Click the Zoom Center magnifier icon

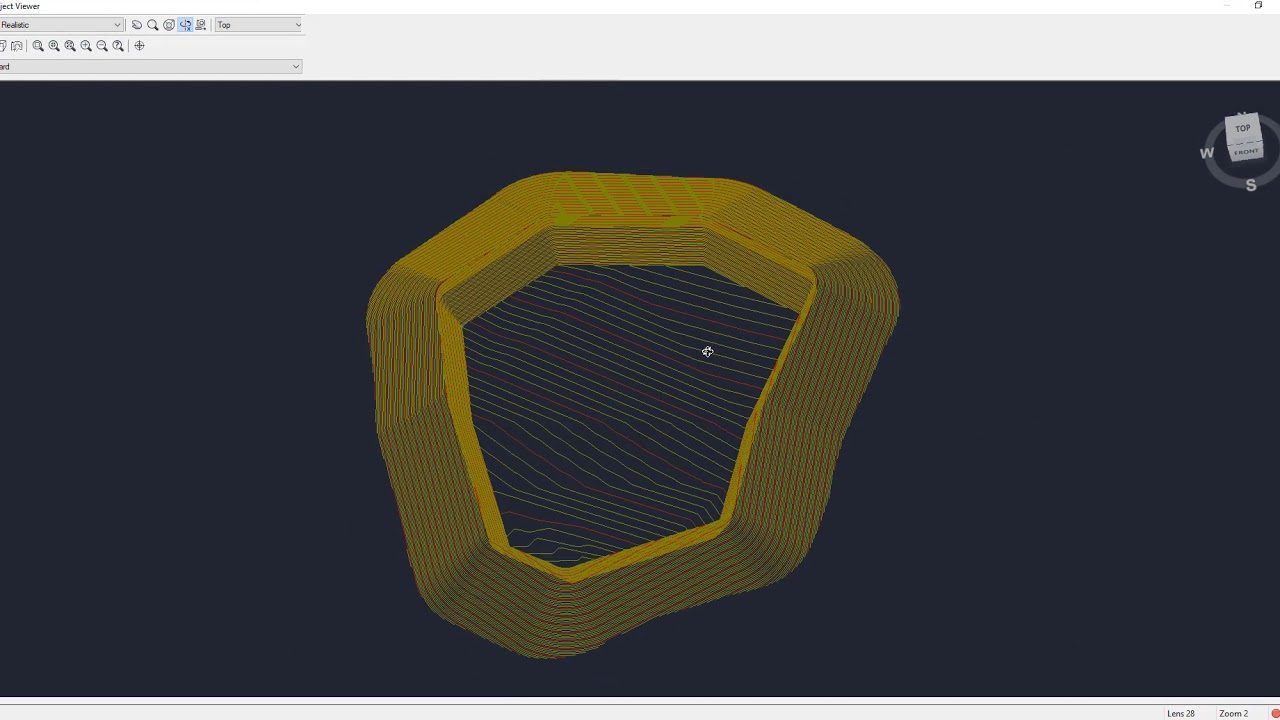point(54,46)
